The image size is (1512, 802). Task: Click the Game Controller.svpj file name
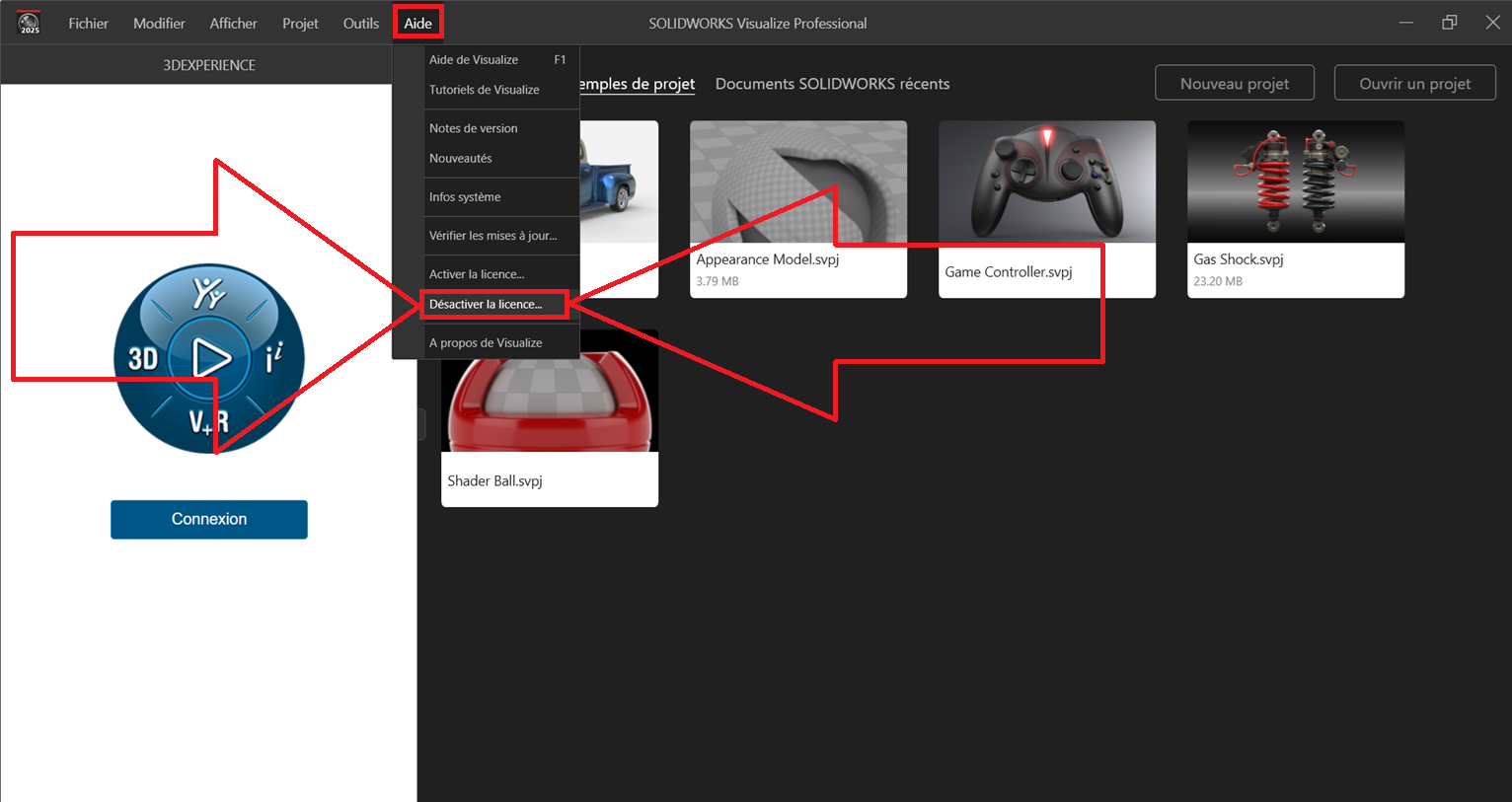(x=1009, y=272)
